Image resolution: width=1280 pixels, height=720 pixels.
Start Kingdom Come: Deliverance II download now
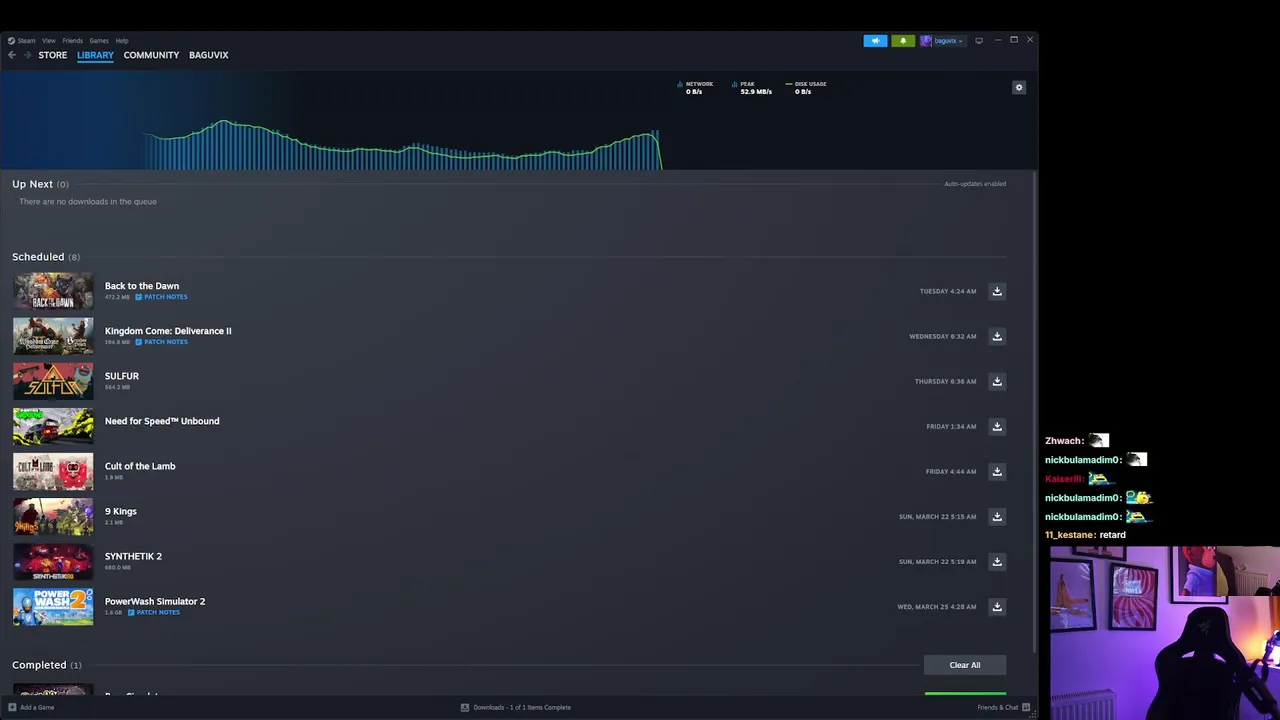tap(997, 336)
